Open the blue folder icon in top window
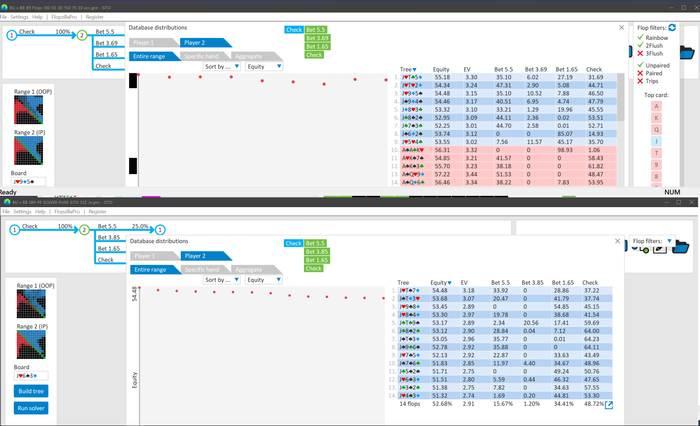 [688, 52]
